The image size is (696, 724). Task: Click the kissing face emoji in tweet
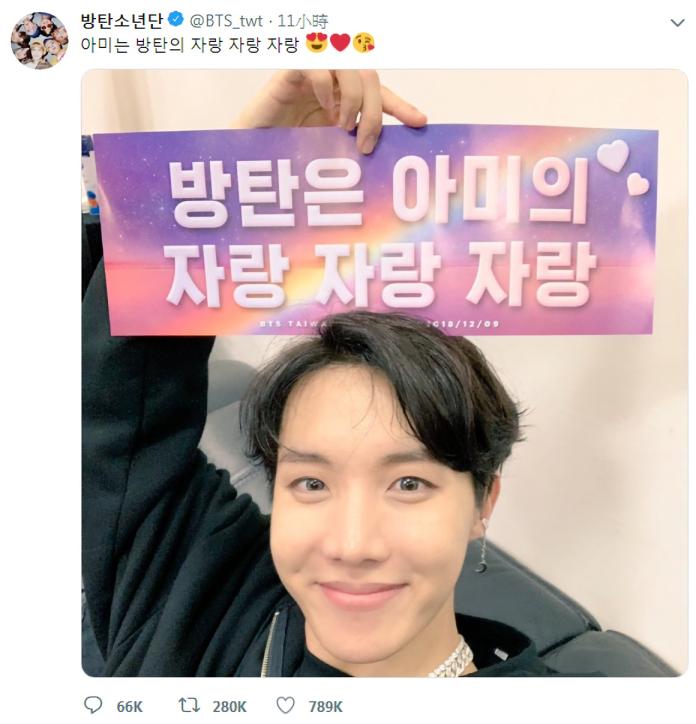click(x=363, y=43)
